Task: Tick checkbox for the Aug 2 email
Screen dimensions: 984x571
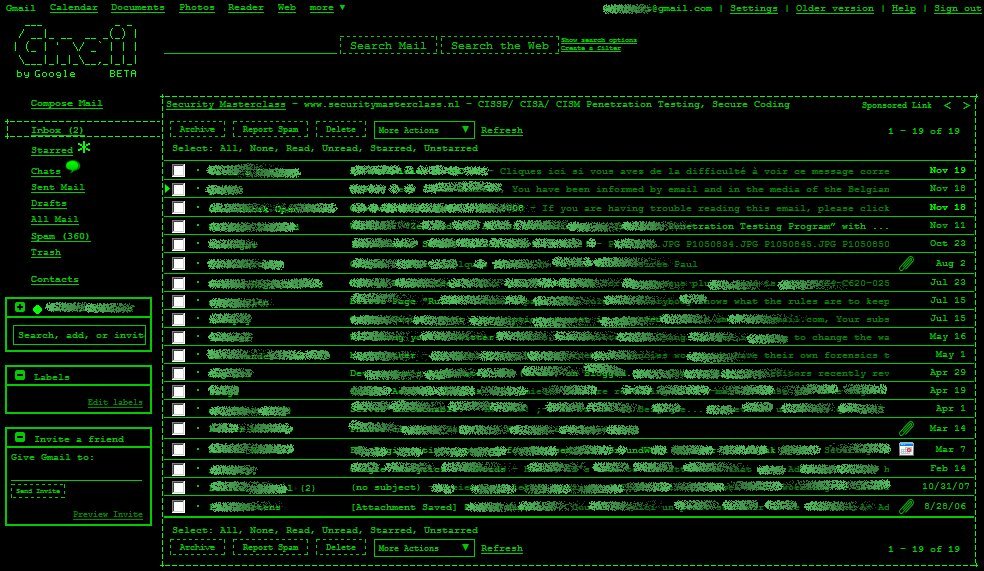Action: pyautogui.click(x=179, y=264)
